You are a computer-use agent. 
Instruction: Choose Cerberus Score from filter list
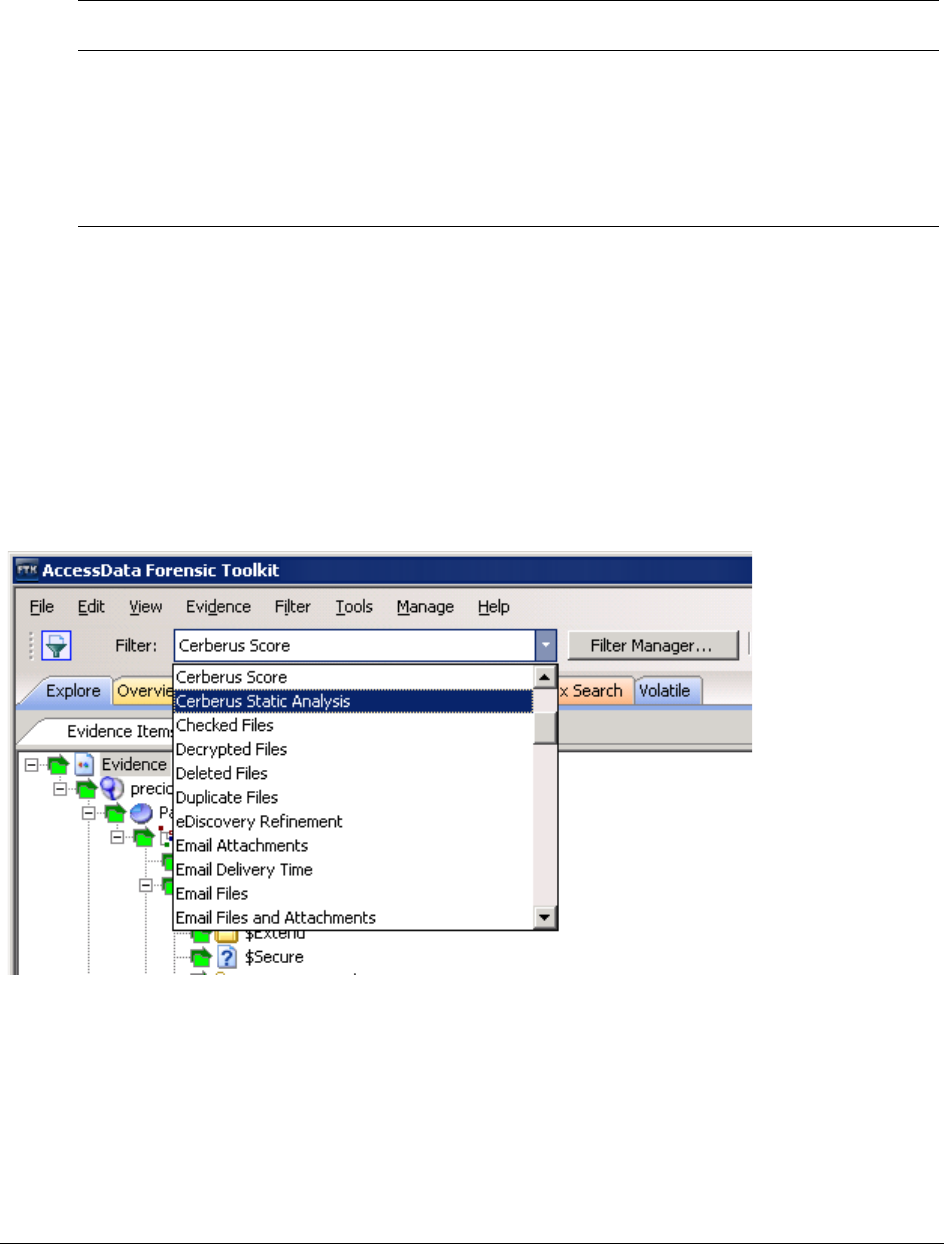pyautogui.click(x=354, y=677)
